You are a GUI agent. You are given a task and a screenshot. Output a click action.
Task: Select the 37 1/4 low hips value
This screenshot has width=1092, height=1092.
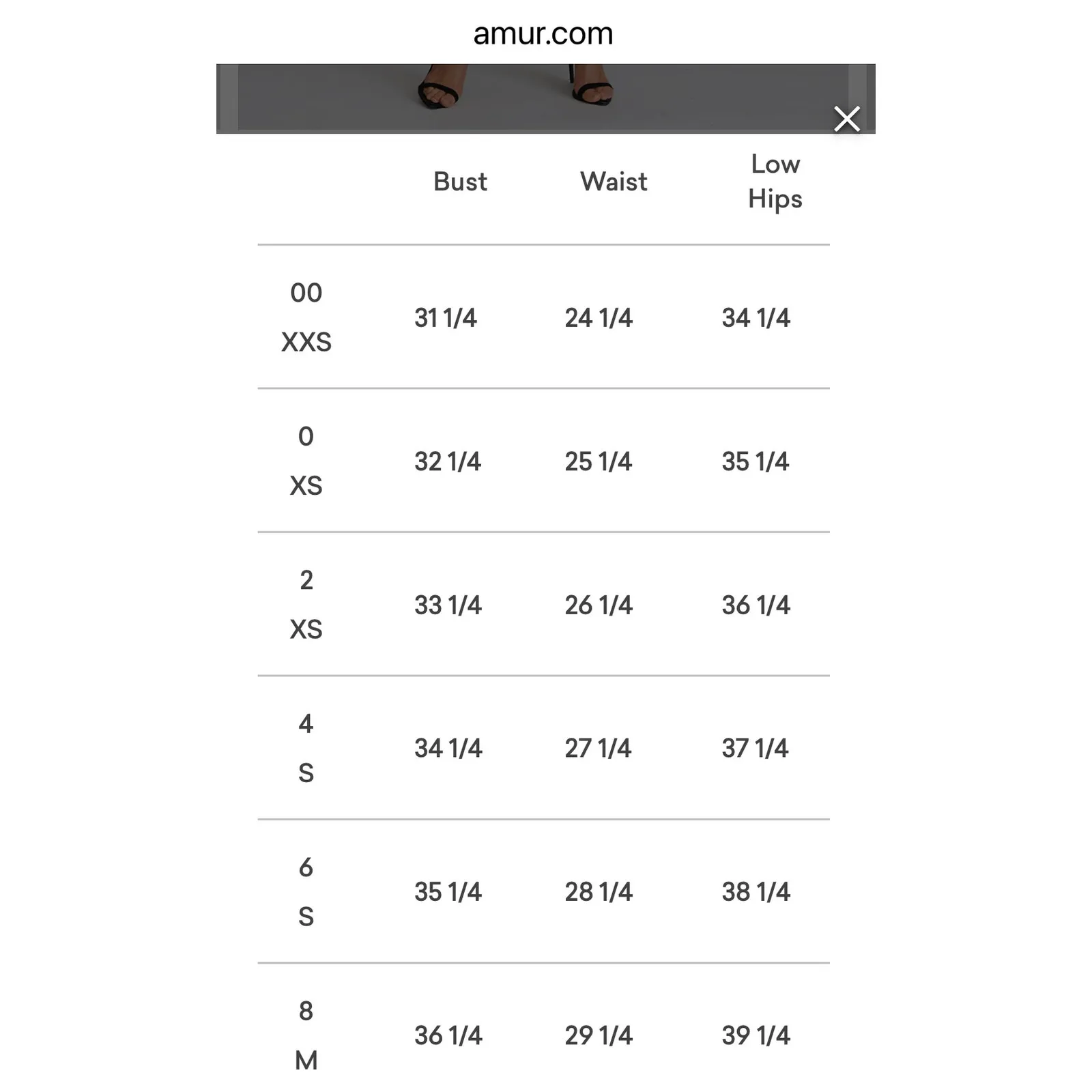(755, 749)
